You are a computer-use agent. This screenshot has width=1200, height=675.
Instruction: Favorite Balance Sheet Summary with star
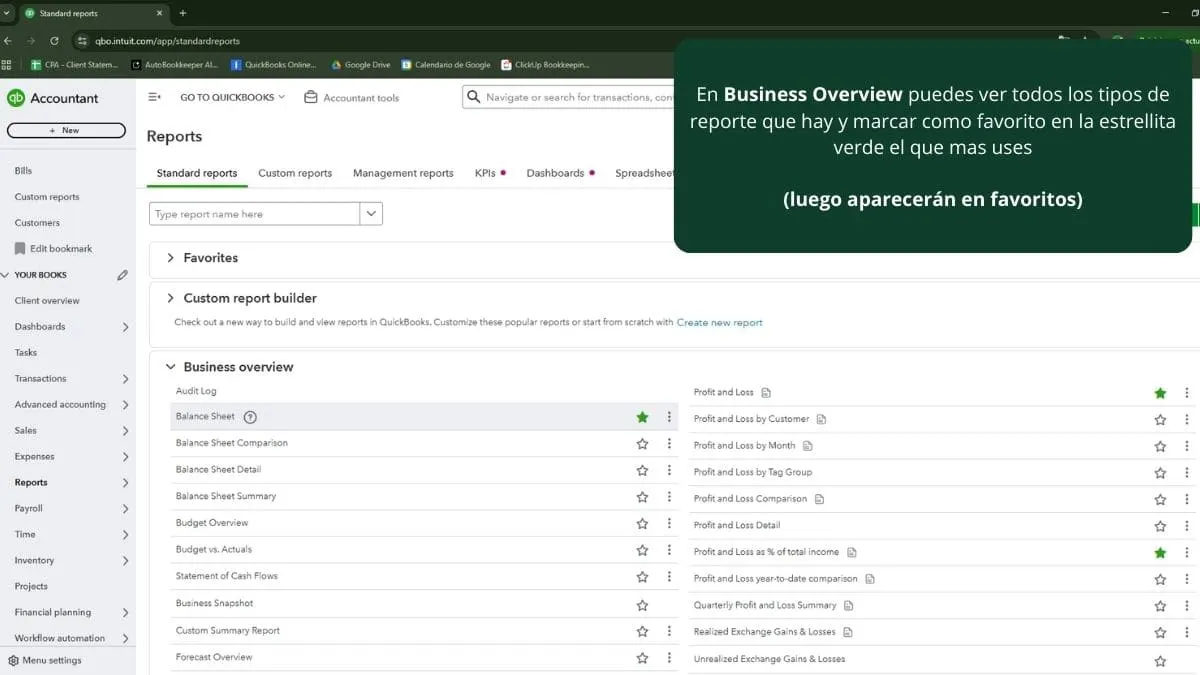(x=642, y=496)
